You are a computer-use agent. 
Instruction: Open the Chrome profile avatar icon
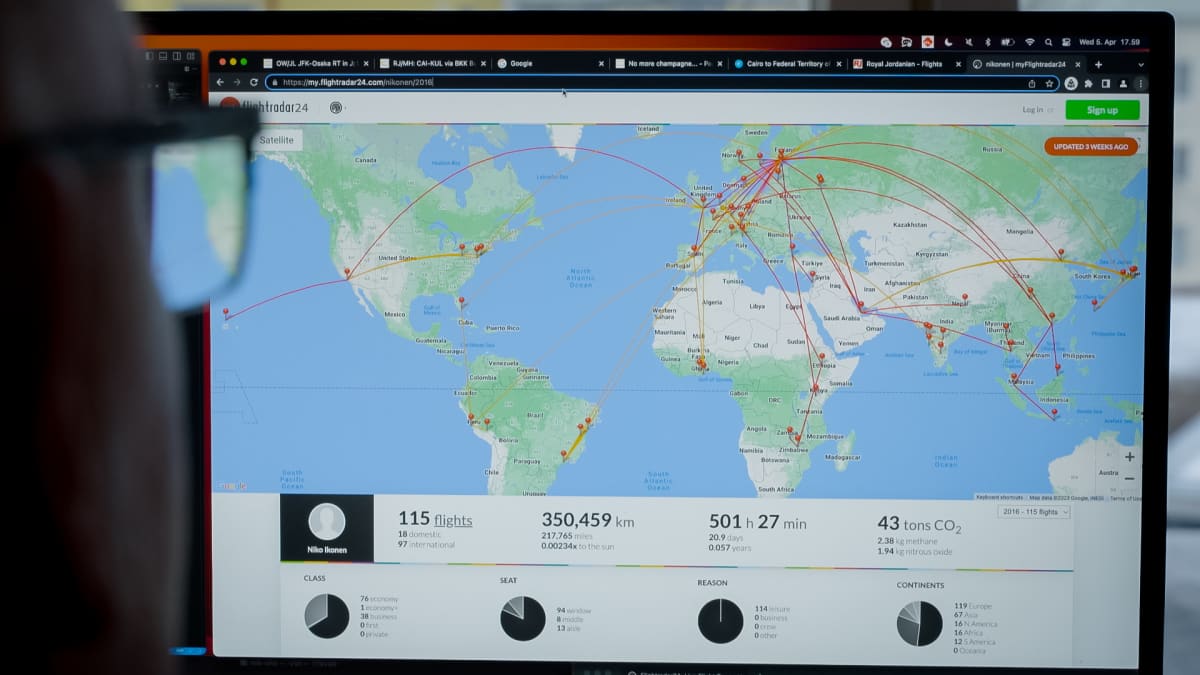tap(1123, 83)
